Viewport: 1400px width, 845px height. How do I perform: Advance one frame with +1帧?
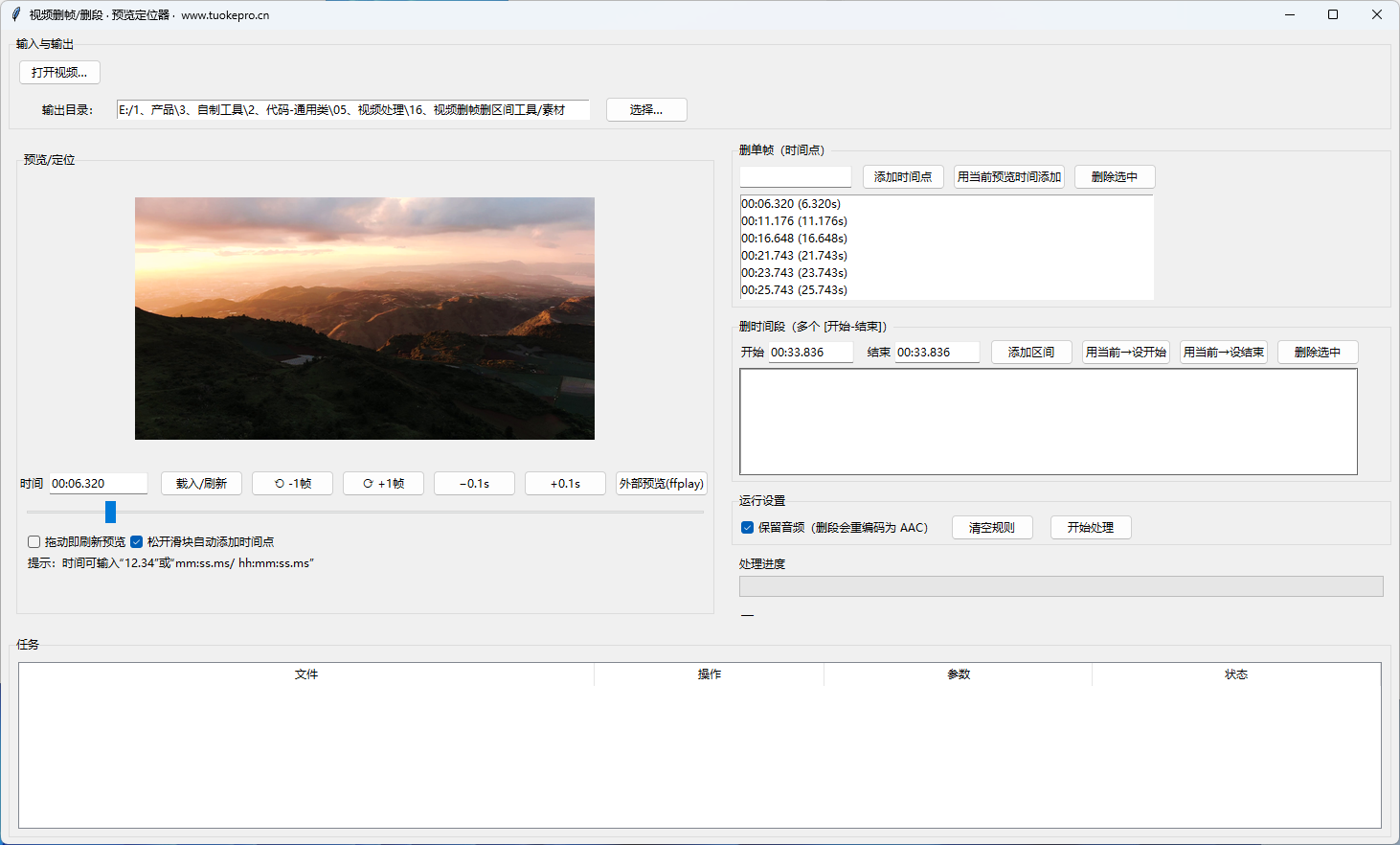(x=383, y=484)
